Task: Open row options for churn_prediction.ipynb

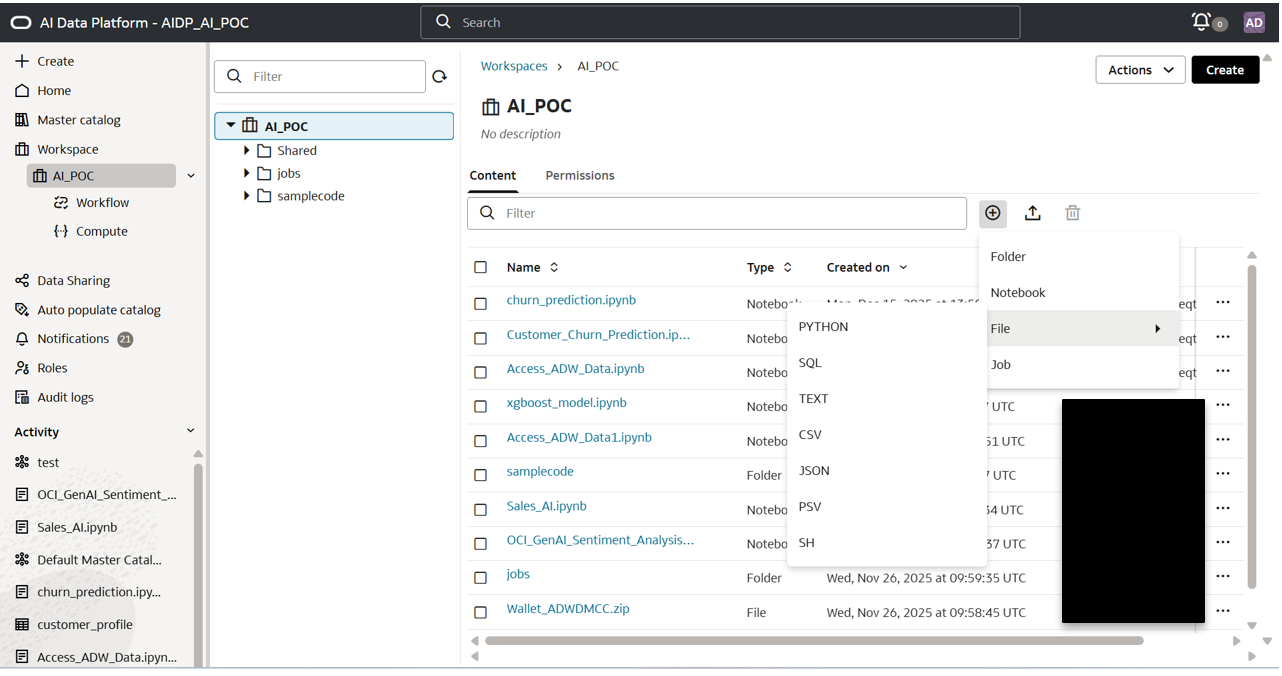Action: coord(1222,302)
